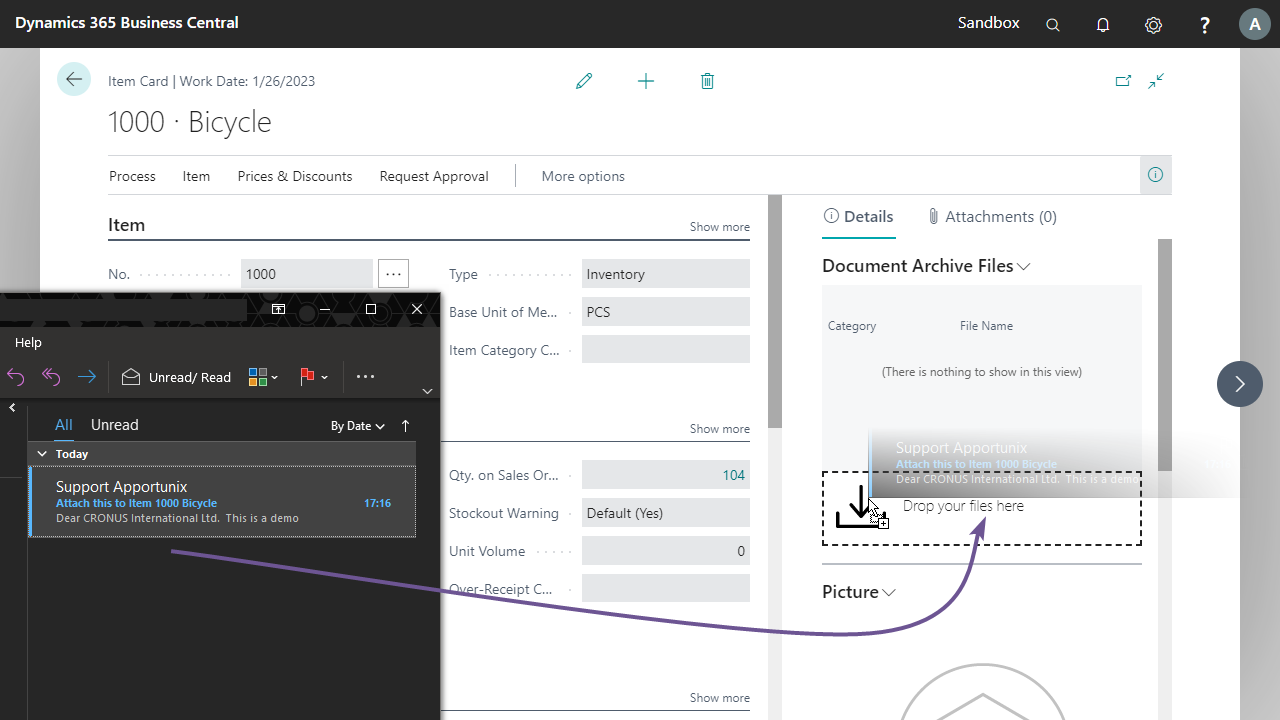Click the collapse page arrows icon
Screen dimensions: 1280x720
(1156, 81)
